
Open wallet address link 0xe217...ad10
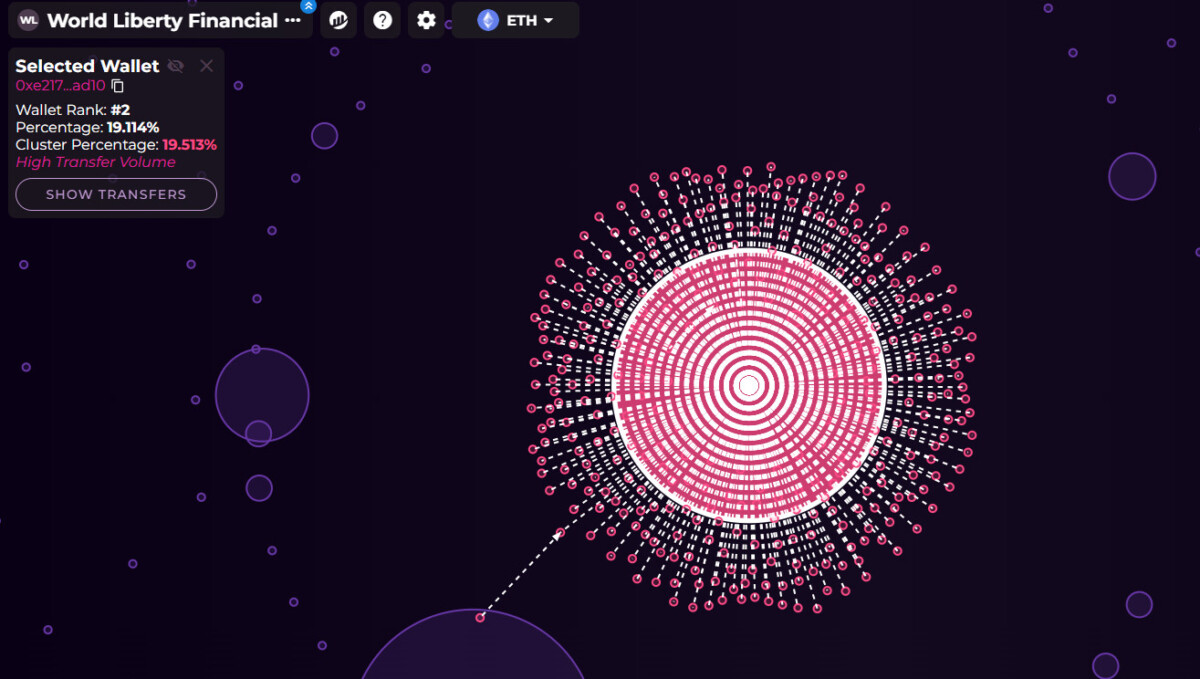[x=60, y=86]
